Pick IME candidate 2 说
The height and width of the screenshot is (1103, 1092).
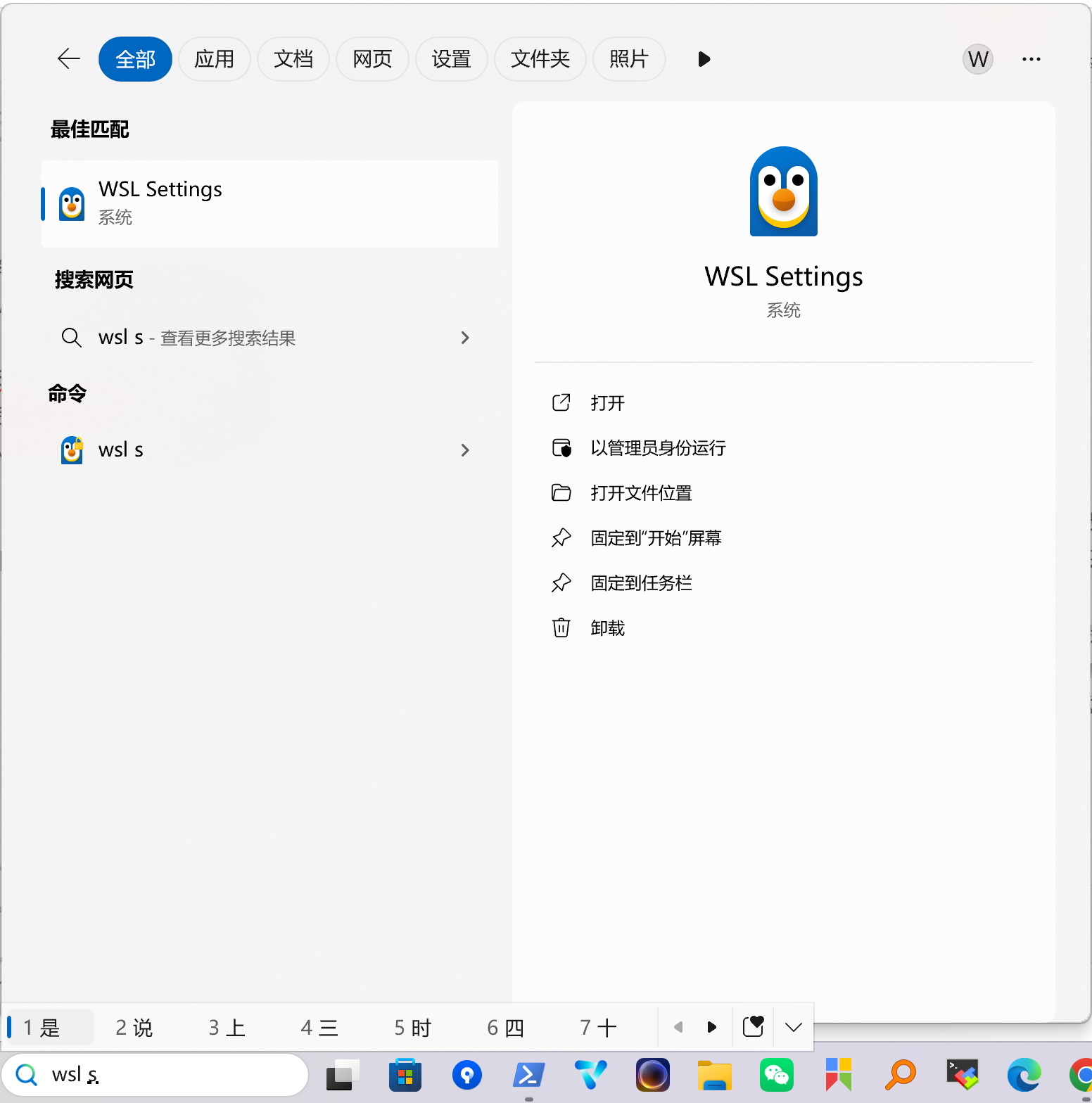click(134, 1028)
